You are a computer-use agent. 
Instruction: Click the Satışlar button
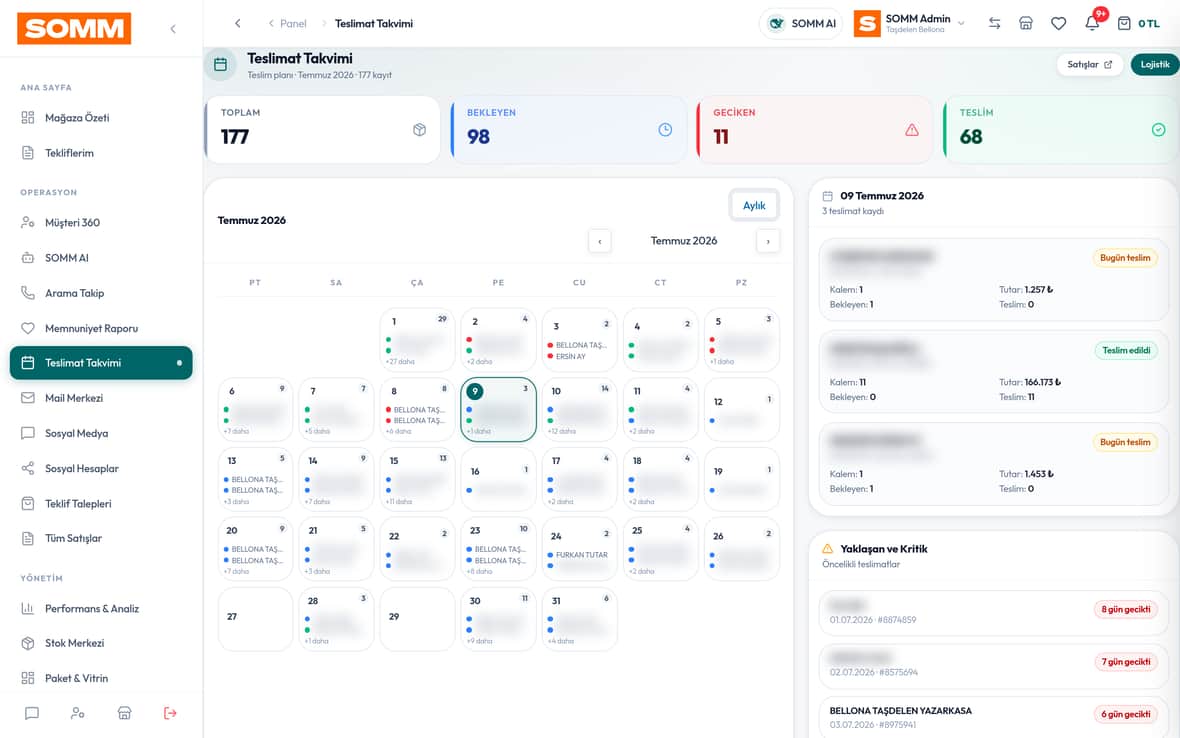(x=1090, y=65)
